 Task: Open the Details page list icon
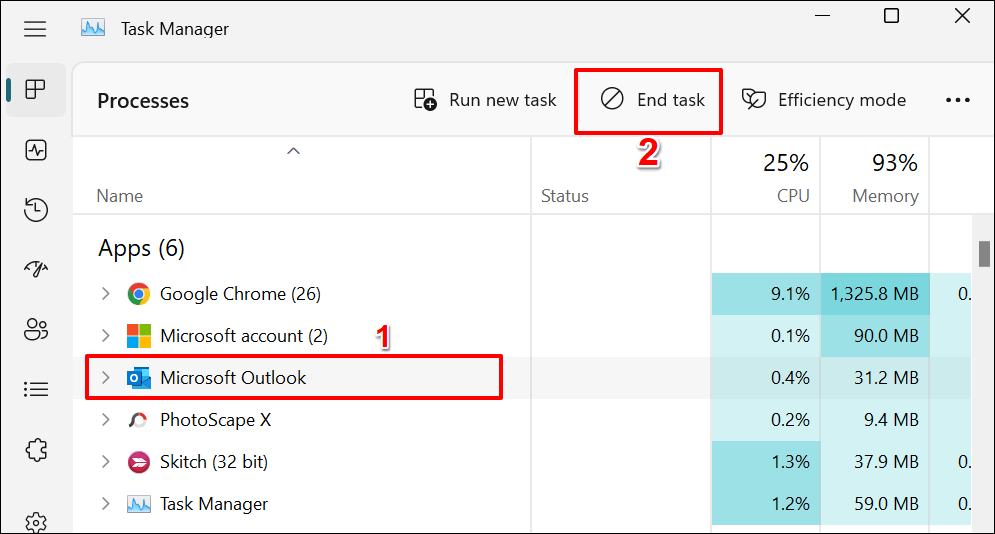[x=36, y=388]
